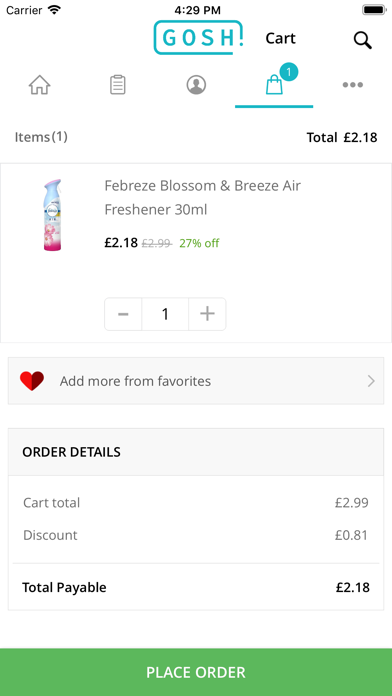The image size is (392, 696).
Task: Open the profile account icon
Action: (196, 84)
